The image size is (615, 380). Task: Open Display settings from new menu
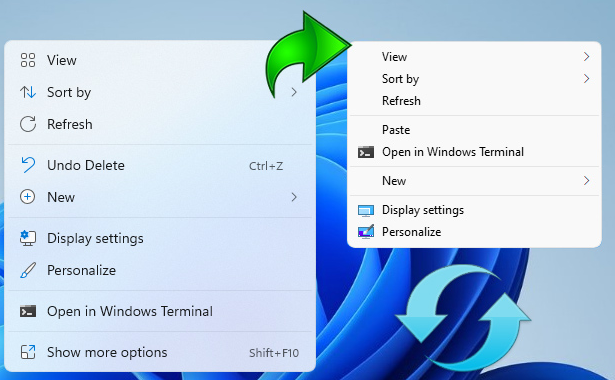(x=160, y=238)
